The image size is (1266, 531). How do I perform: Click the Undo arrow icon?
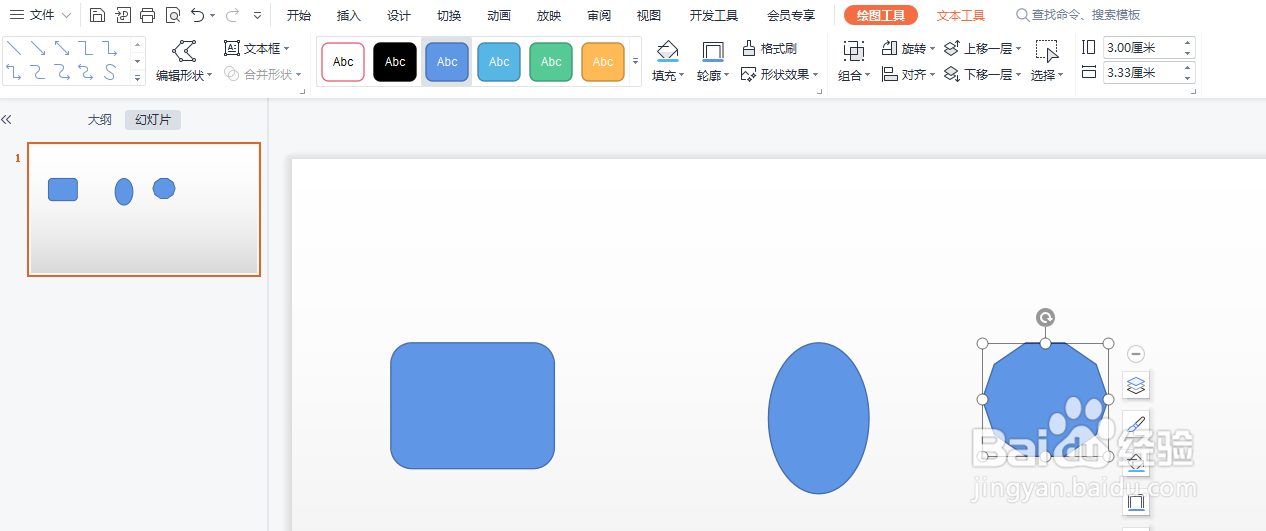pos(198,15)
